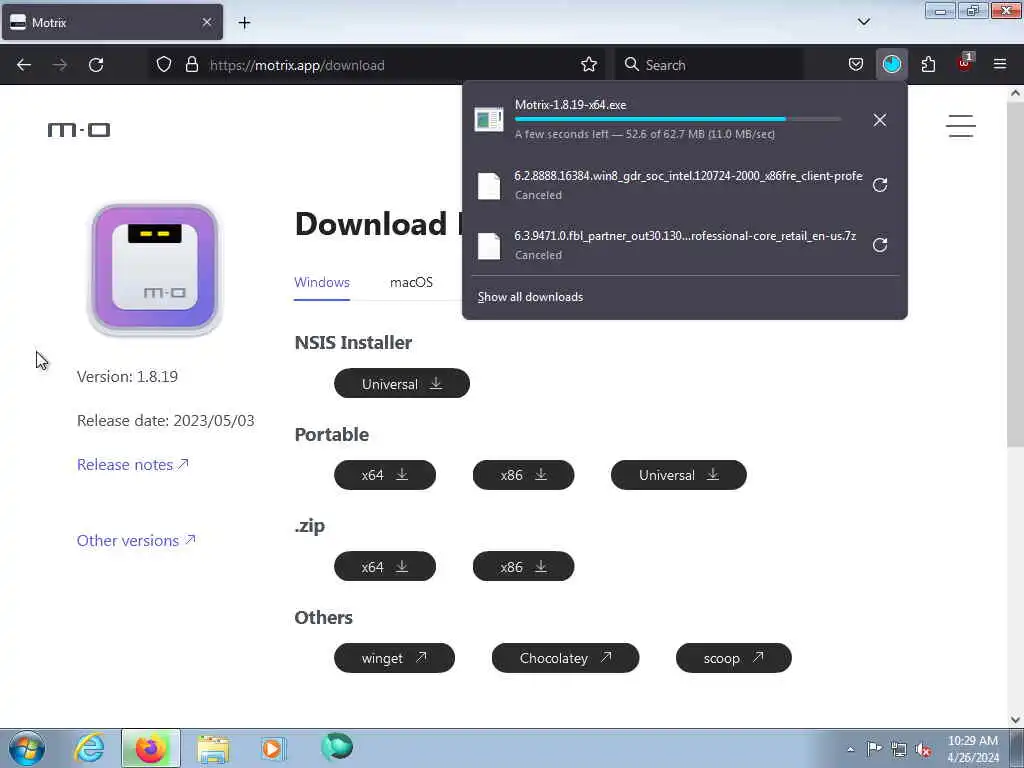
Task: Open the Firefox application menu
Action: [1000, 65]
